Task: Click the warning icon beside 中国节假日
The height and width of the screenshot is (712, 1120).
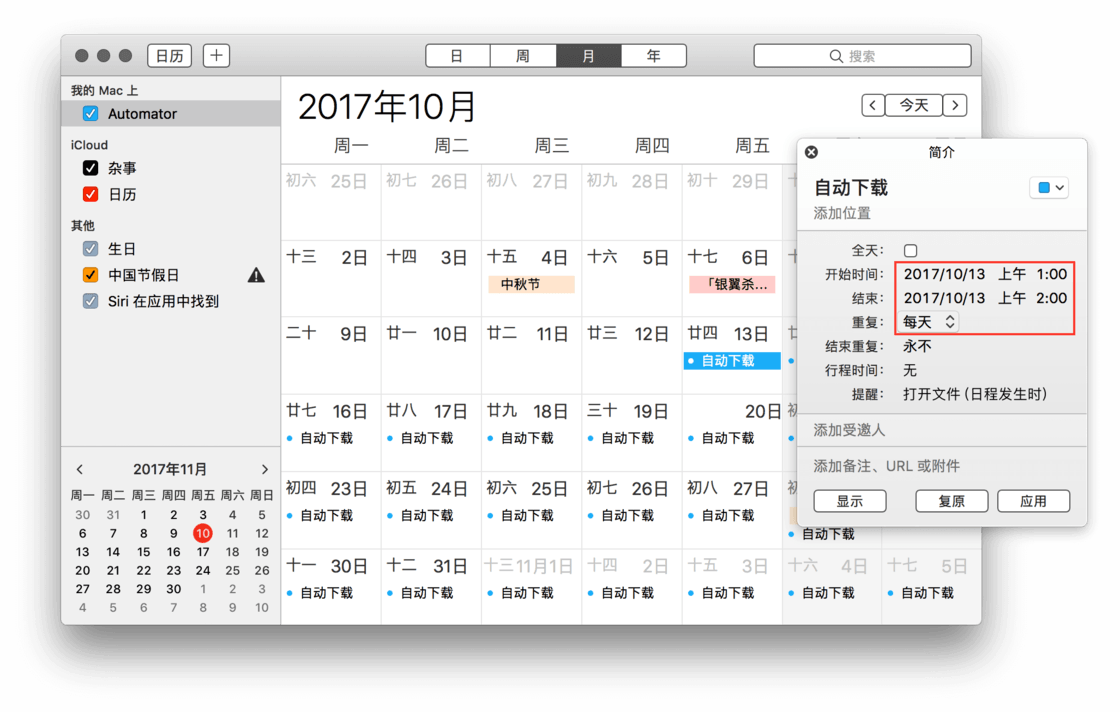Action: [256, 275]
